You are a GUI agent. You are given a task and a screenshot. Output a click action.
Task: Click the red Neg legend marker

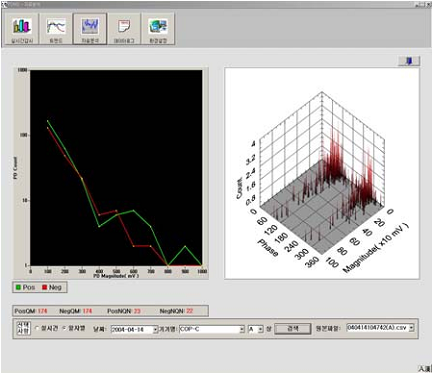[45, 287]
